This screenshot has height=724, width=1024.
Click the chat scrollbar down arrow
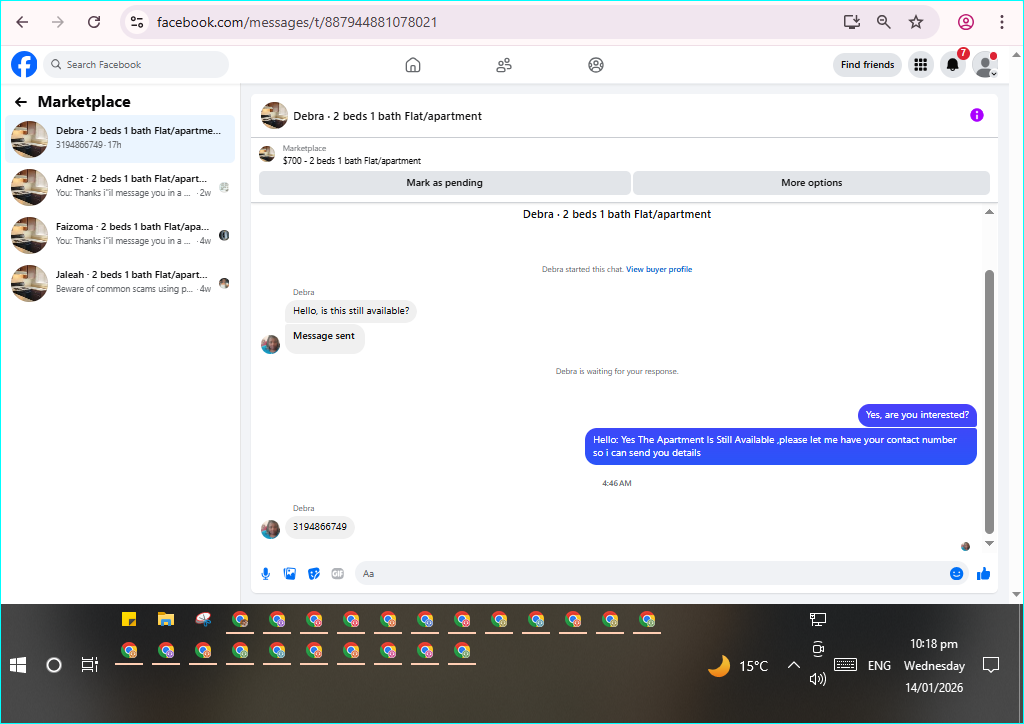click(989, 543)
